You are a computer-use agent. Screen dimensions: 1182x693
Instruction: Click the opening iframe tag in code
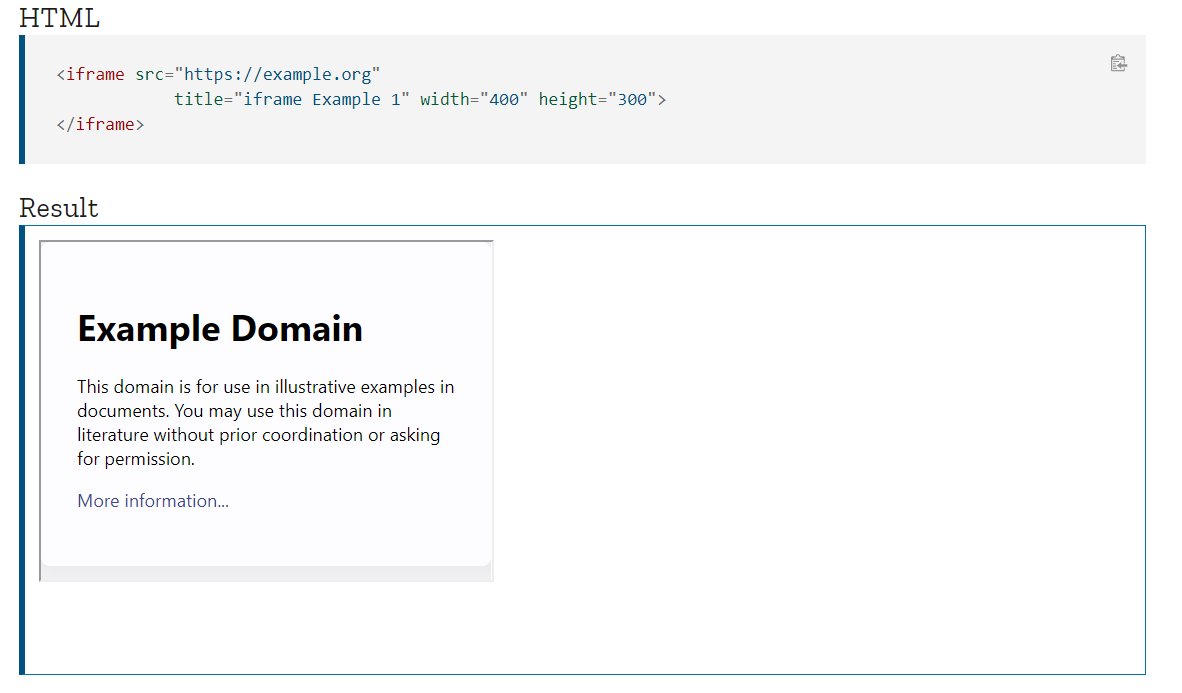pos(90,74)
